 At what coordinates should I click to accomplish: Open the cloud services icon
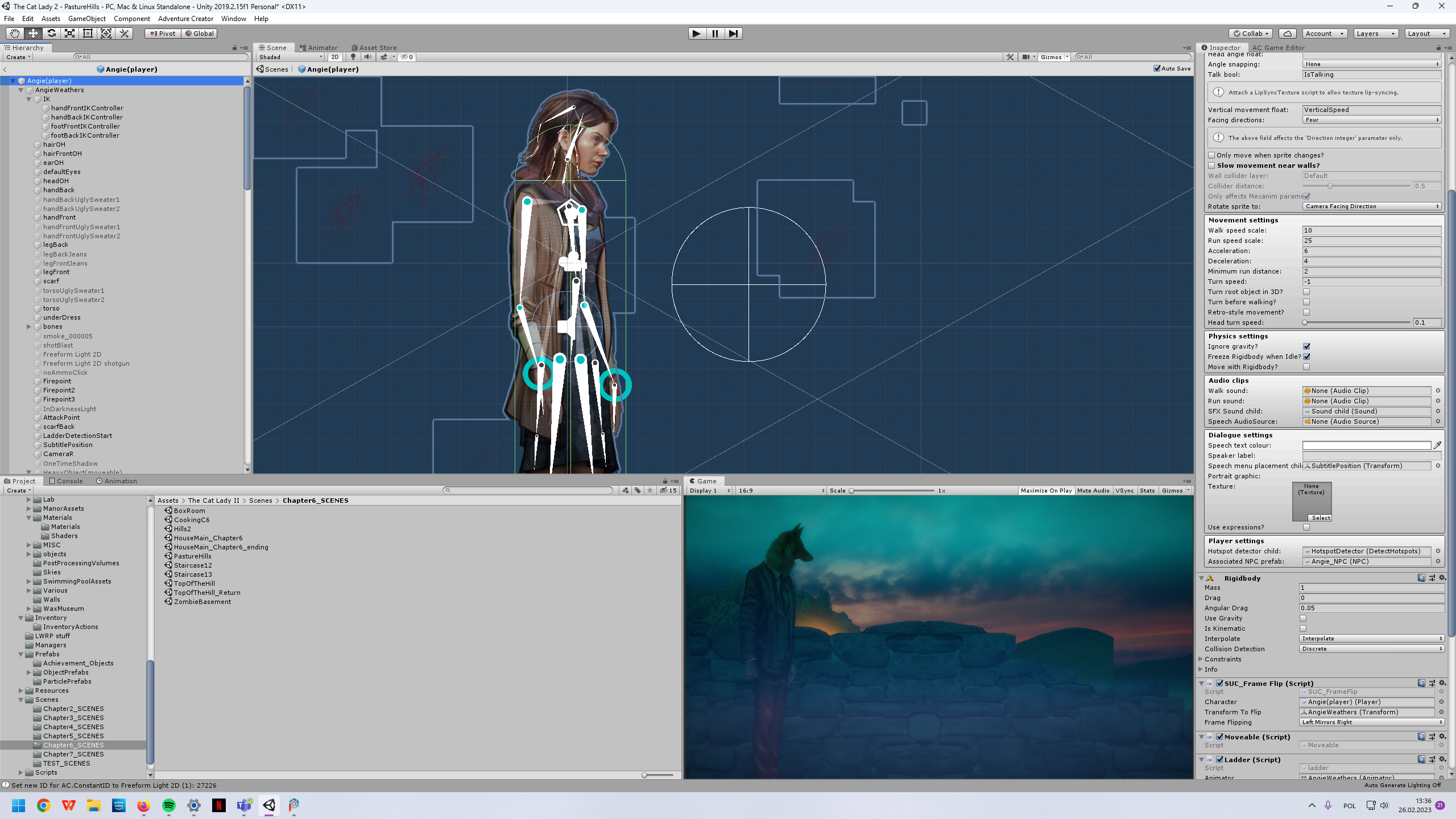tap(1287, 34)
